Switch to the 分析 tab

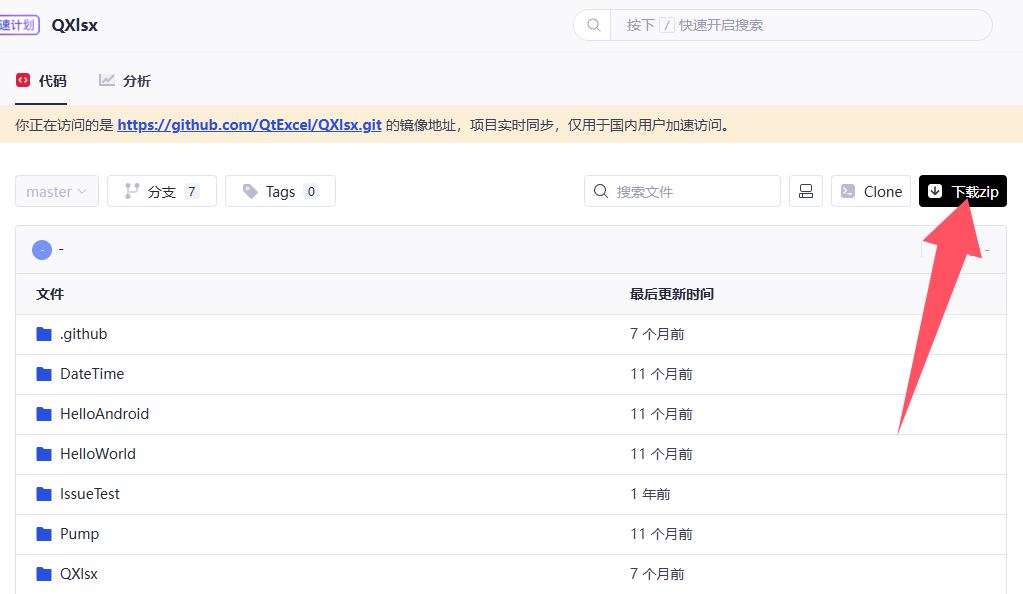(125, 81)
